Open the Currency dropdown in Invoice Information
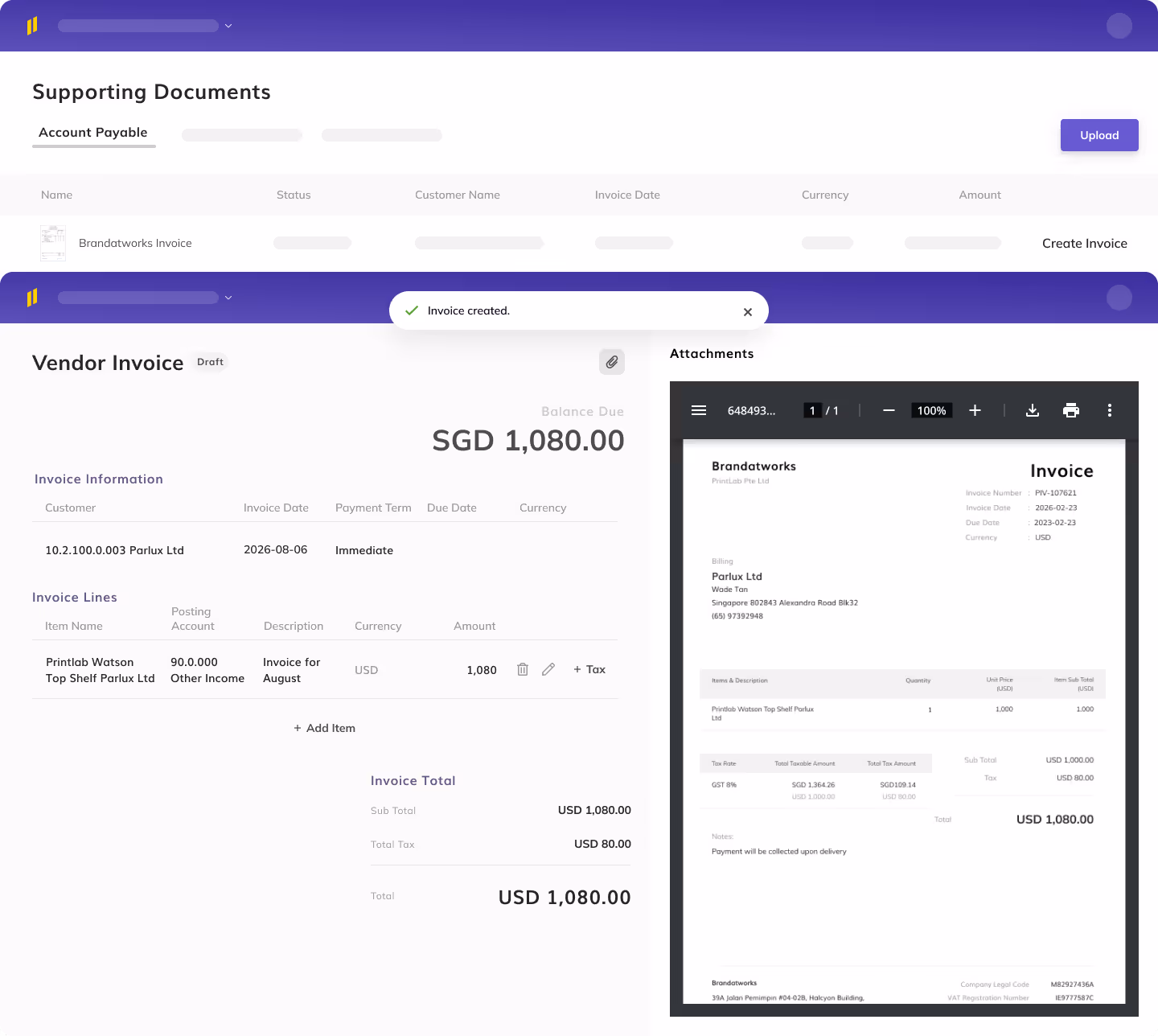Image resolution: width=1158 pixels, height=1036 pixels. 543,508
